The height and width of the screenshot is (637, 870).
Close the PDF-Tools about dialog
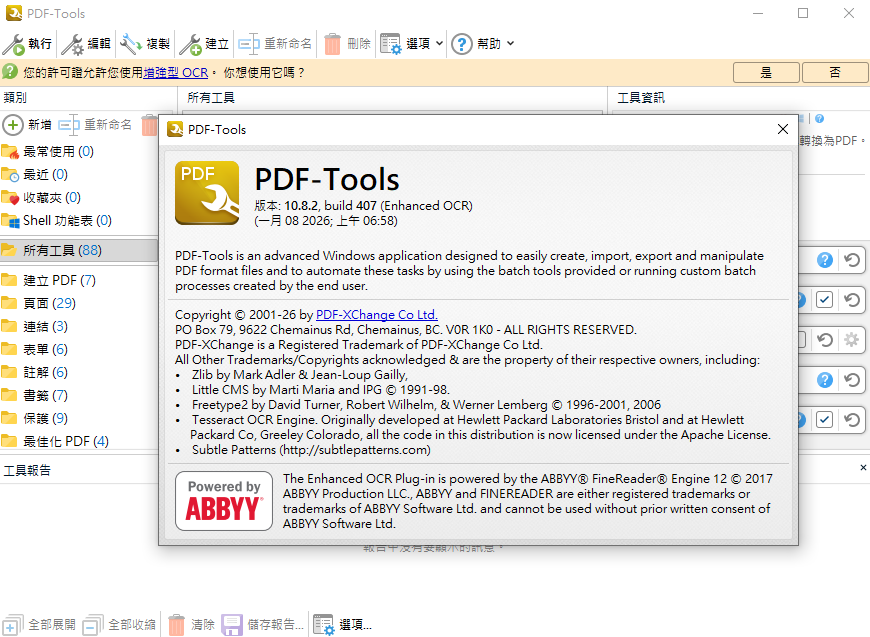[x=782, y=129]
